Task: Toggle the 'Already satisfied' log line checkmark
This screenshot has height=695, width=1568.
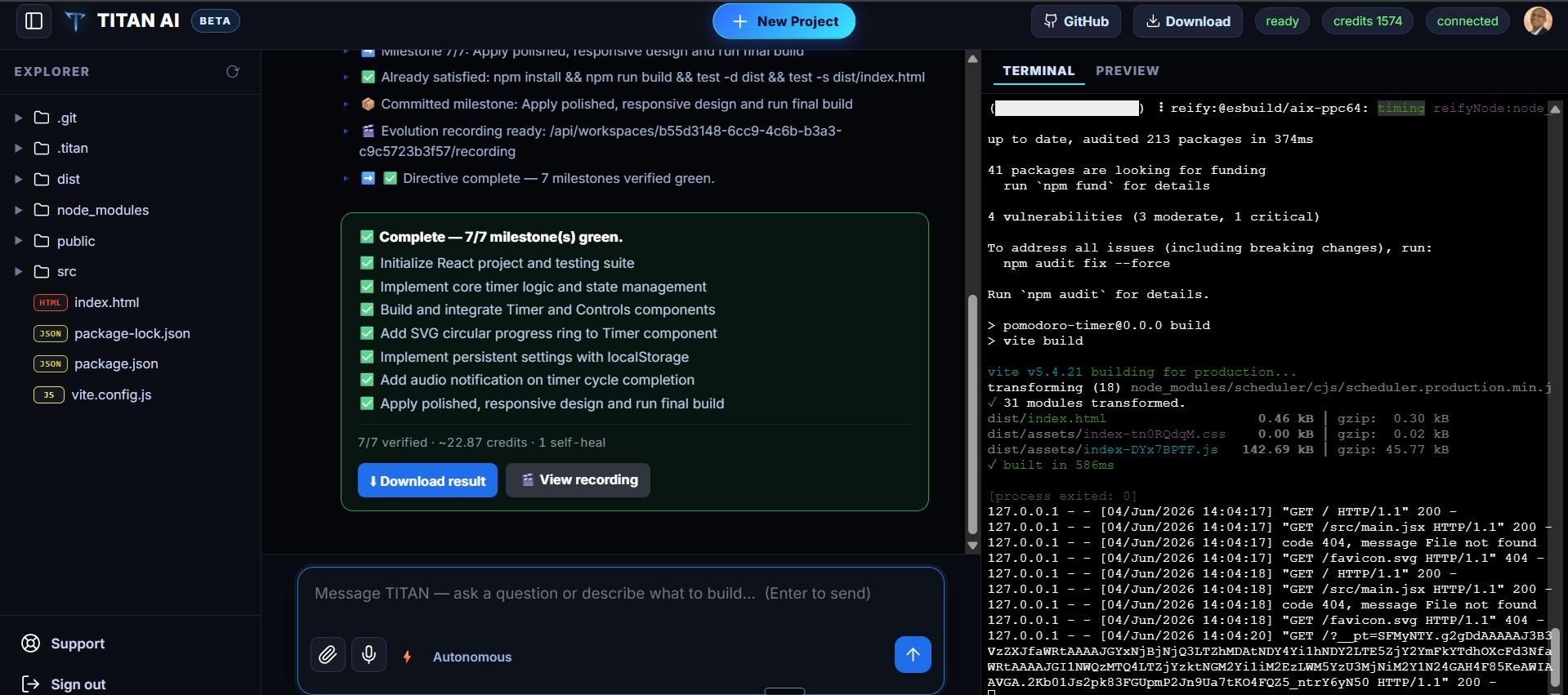Action: (368, 77)
